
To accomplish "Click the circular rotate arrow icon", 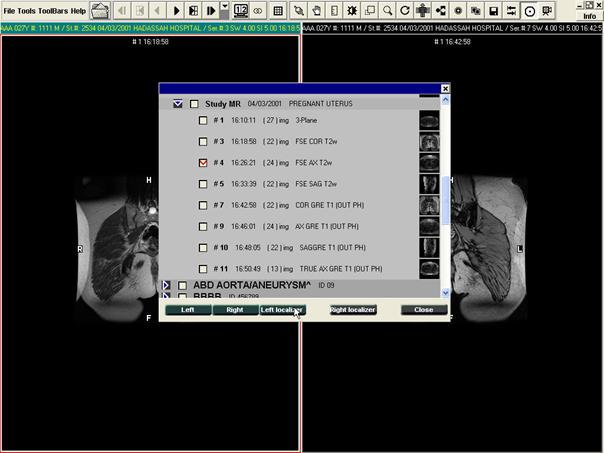I will coord(405,11).
